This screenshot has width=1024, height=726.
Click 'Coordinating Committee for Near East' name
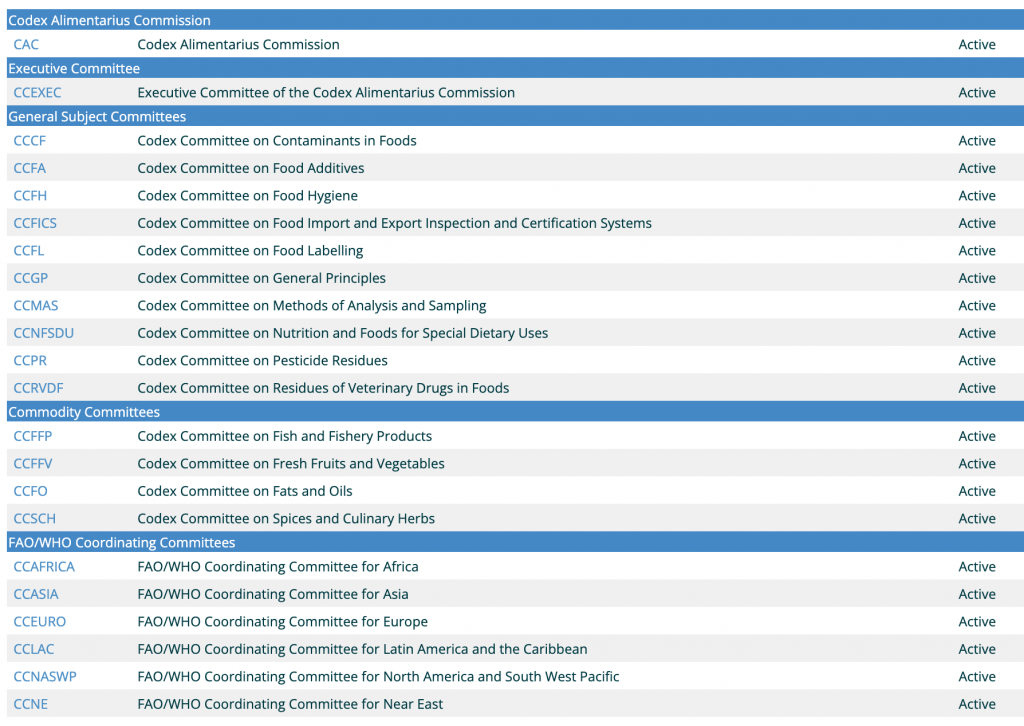tap(323, 703)
